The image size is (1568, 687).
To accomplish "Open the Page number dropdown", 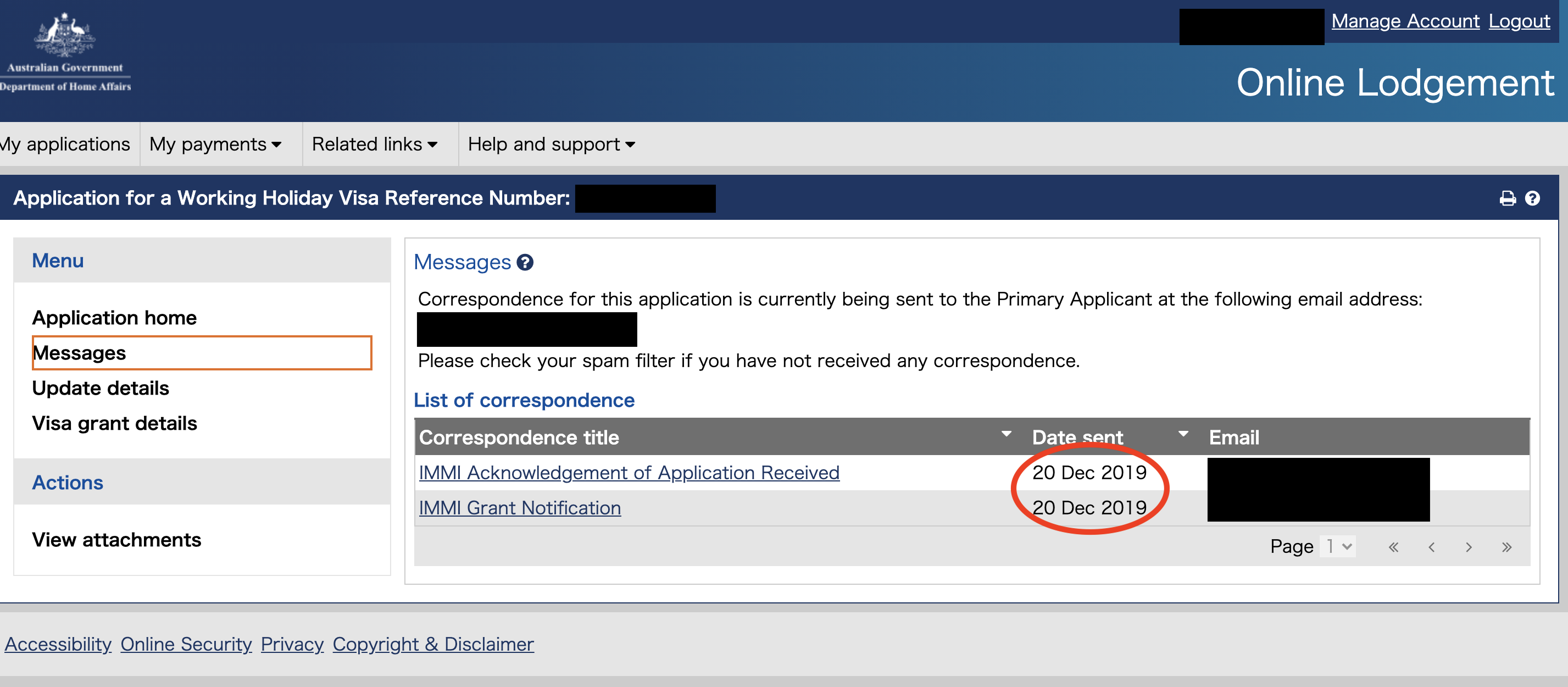I will [1339, 546].
